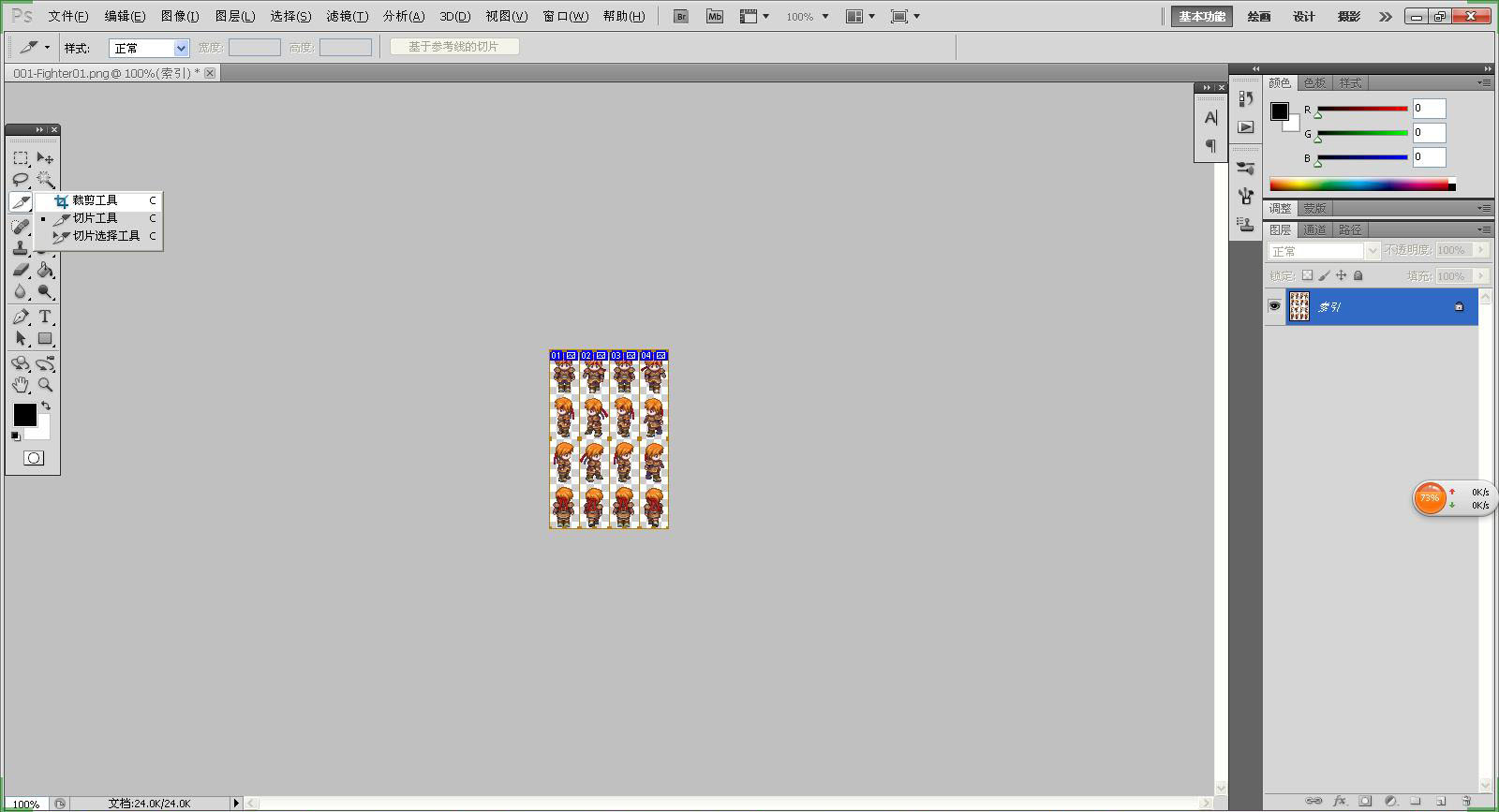The image size is (1499, 812).
Task: Open the Layers panel options menu
Action: (x=1484, y=229)
